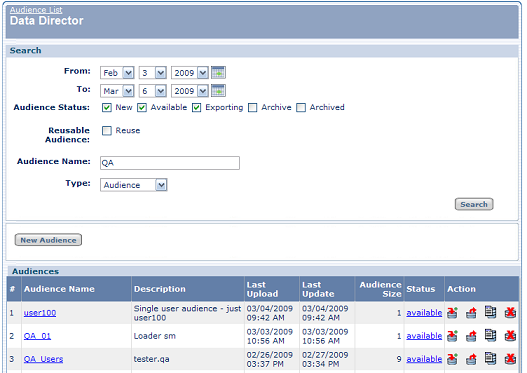Click the delete (red X) icon for QA_01
This screenshot has height=373, width=527.
tap(510, 336)
